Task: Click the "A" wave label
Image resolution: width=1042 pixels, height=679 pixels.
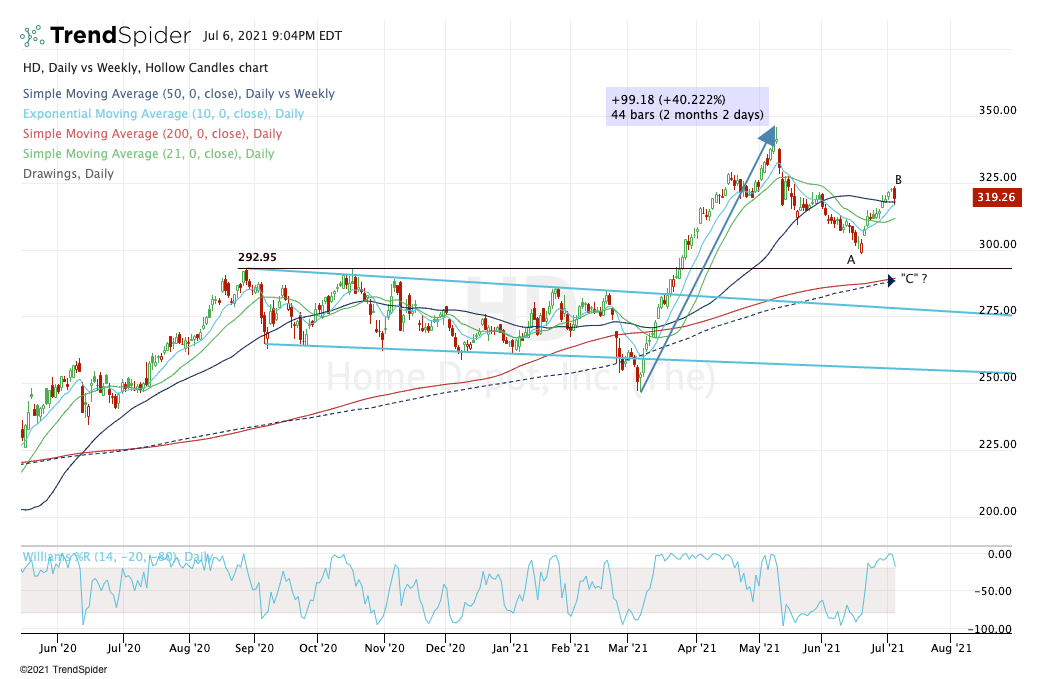Action: (851, 260)
